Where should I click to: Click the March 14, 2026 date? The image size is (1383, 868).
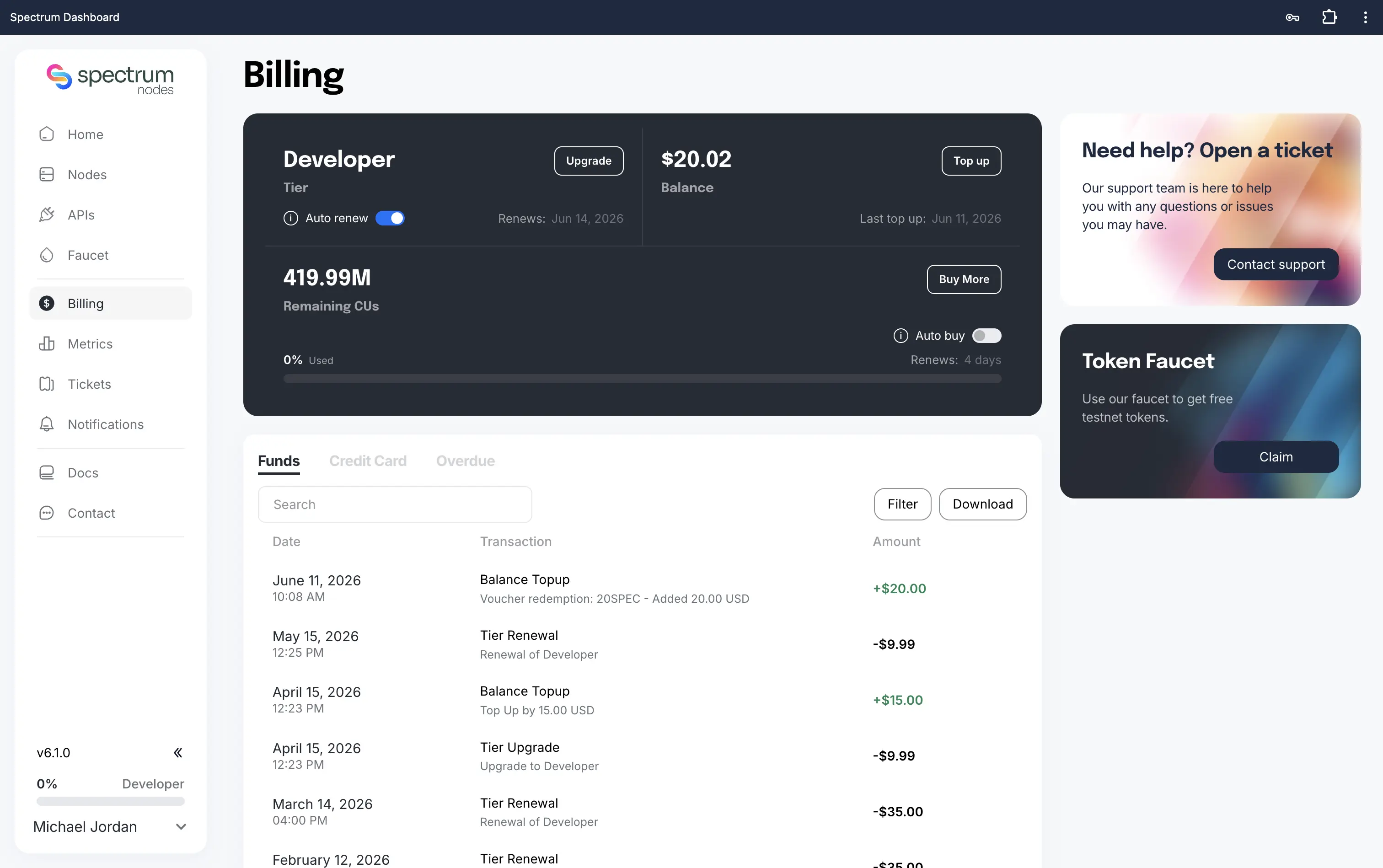pos(322,804)
